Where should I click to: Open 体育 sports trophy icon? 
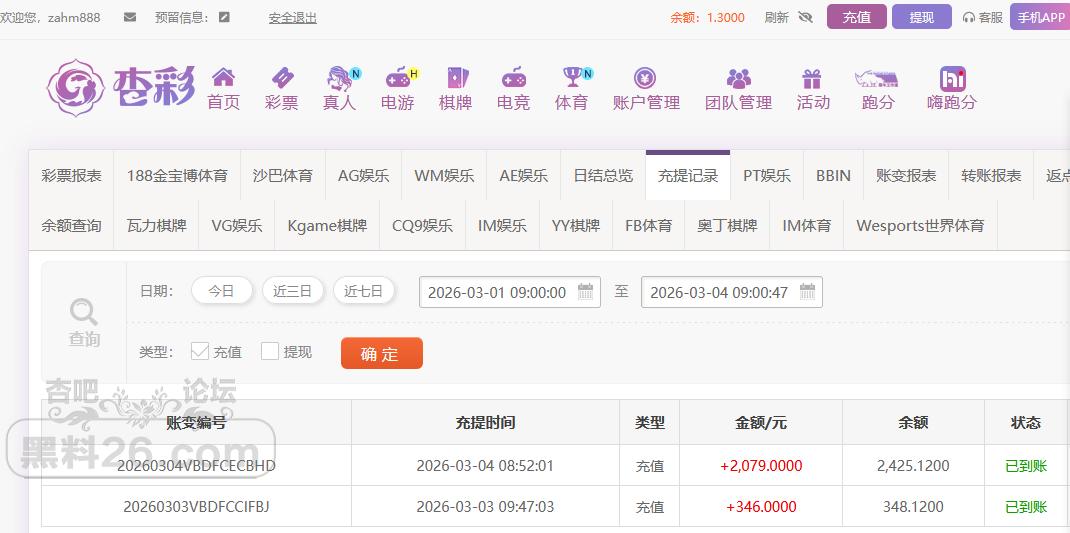click(575, 77)
